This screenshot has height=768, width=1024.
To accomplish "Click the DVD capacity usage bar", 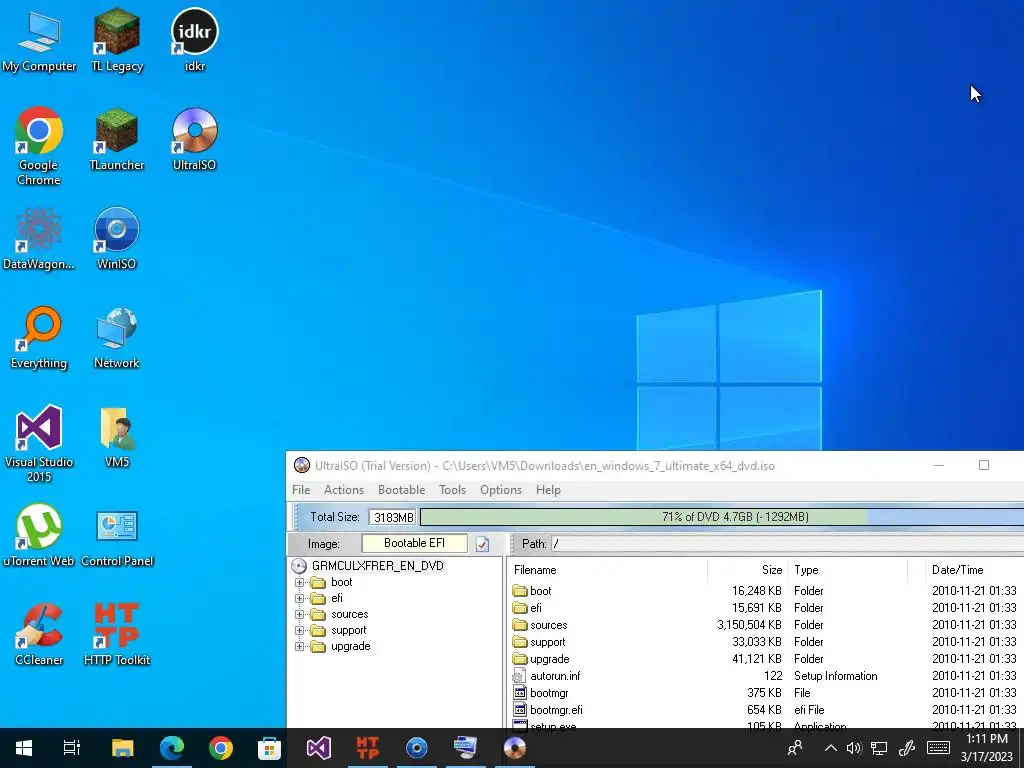I will 722,517.
